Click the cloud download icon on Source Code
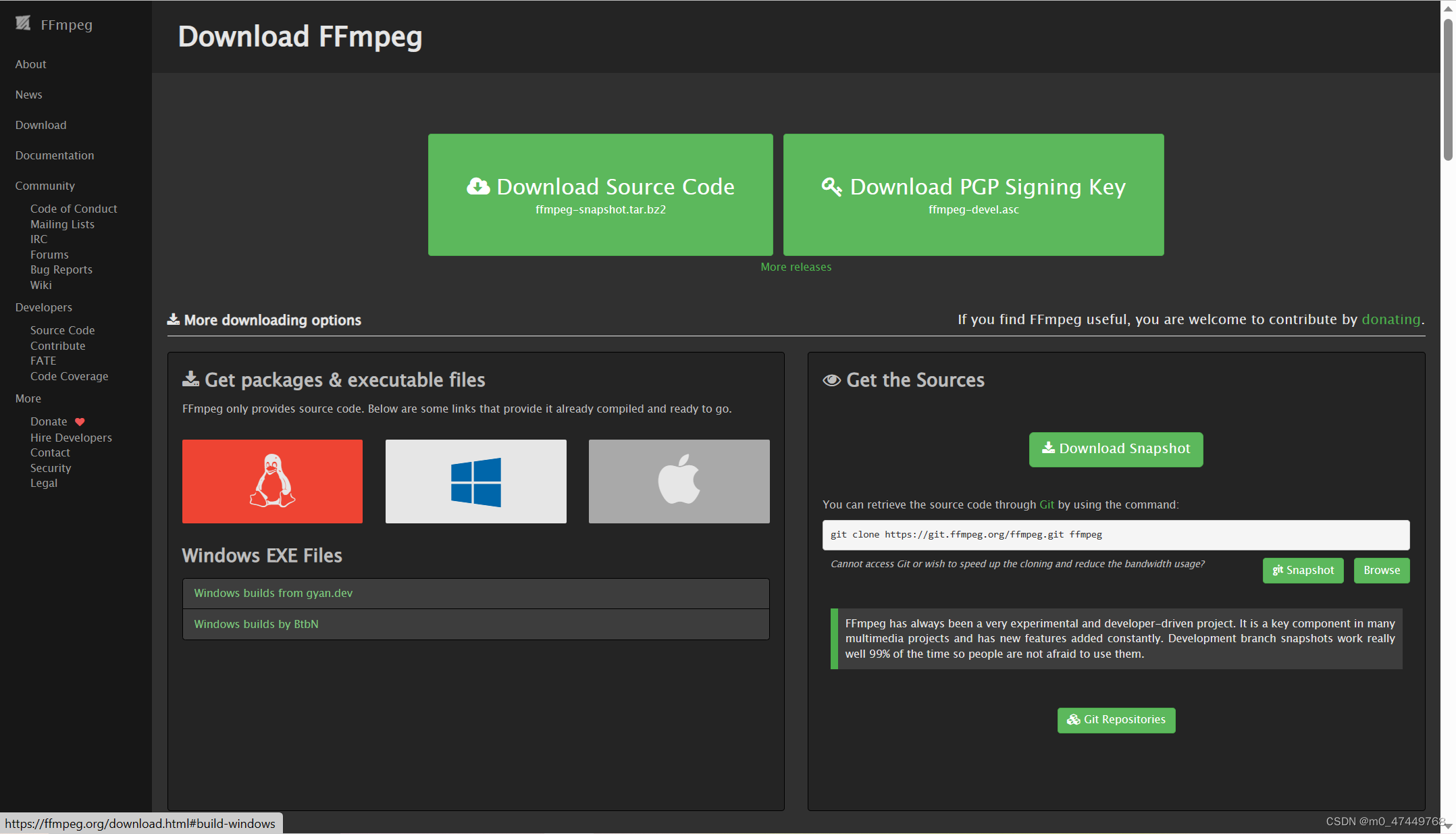1456x834 pixels. point(478,186)
